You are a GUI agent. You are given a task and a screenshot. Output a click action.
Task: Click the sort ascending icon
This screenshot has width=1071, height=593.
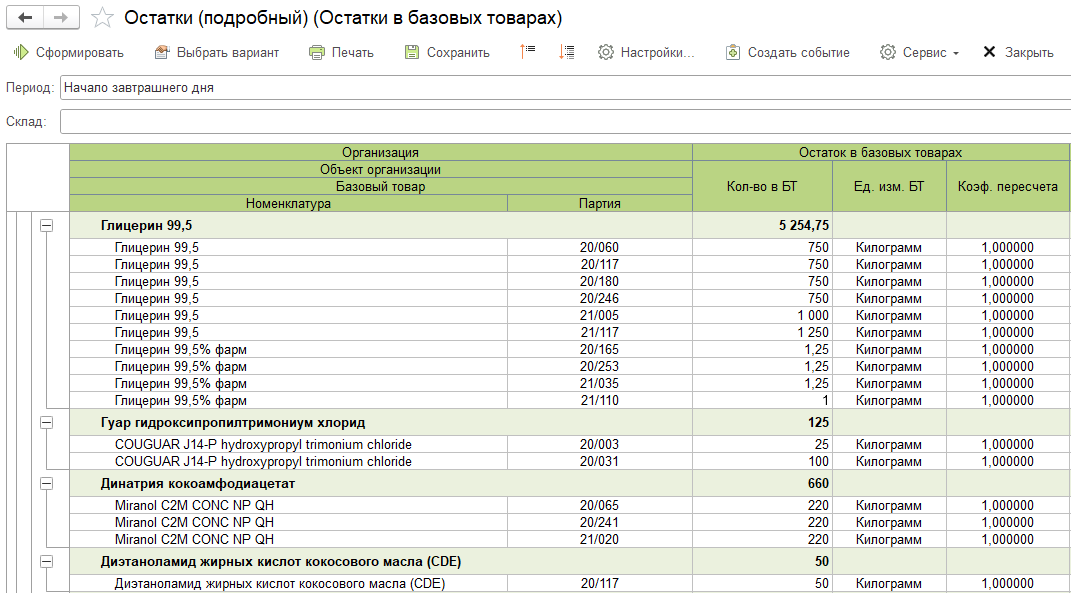point(527,52)
